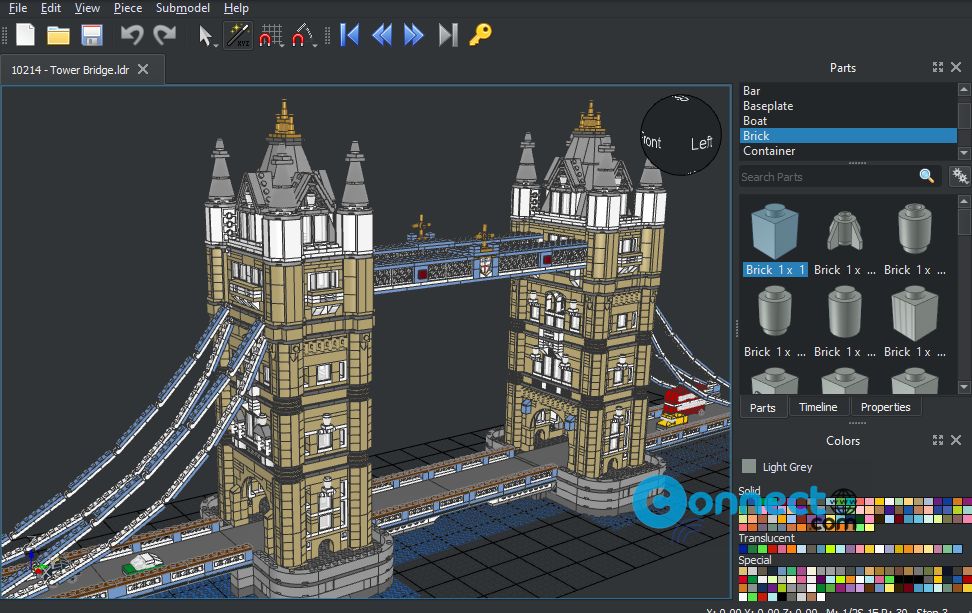Click the "Front" face of the view sphere

tap(652, 141)
